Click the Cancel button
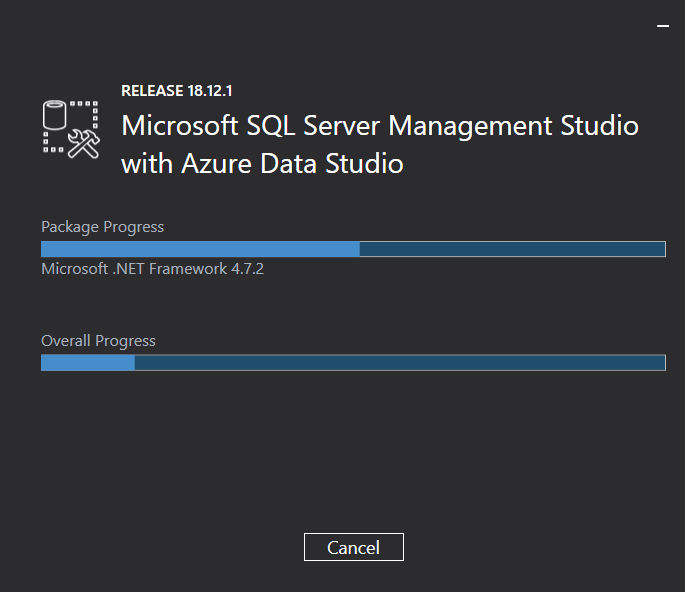The height and width of the screenshot is (592, 685). click(x=353, y=547)
